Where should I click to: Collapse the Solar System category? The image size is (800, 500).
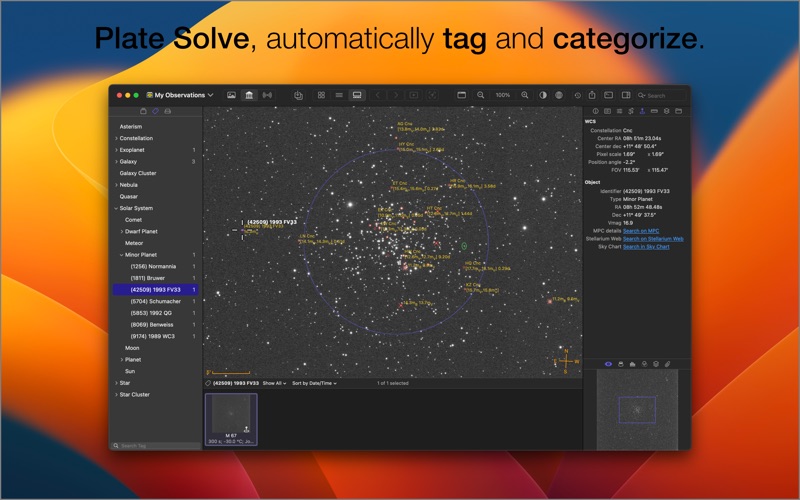click(116, 208)
